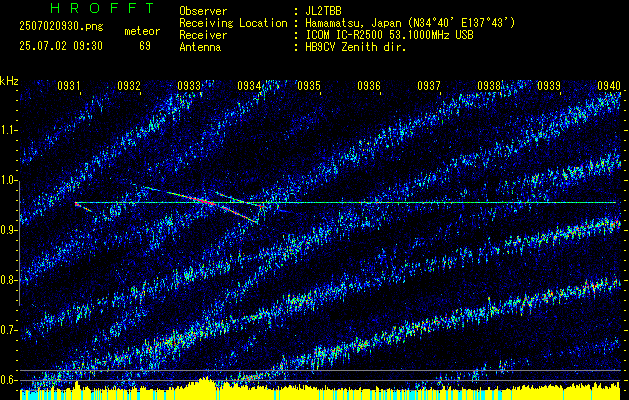This screenshot has height=400, width=629.
Task: Click the 0.9 kHz axis label
Action: pos(8,230)
